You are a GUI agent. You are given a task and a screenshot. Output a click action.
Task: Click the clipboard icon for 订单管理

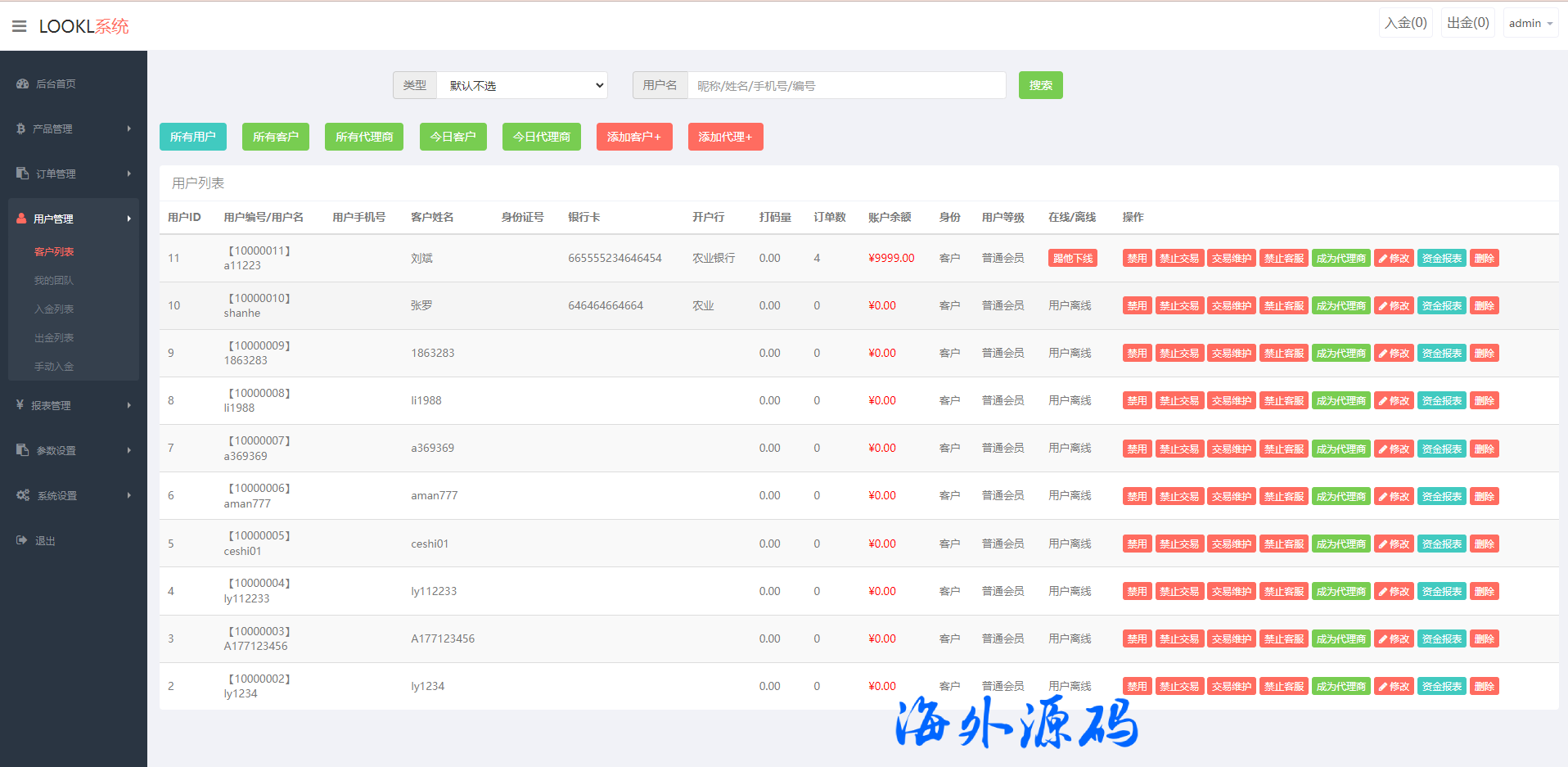tap(23, 174)
